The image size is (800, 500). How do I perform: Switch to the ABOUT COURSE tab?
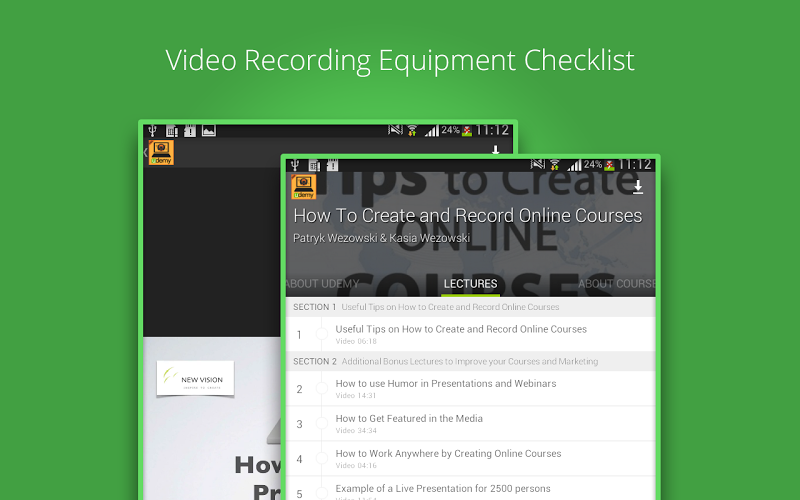[x=616, y=284]
